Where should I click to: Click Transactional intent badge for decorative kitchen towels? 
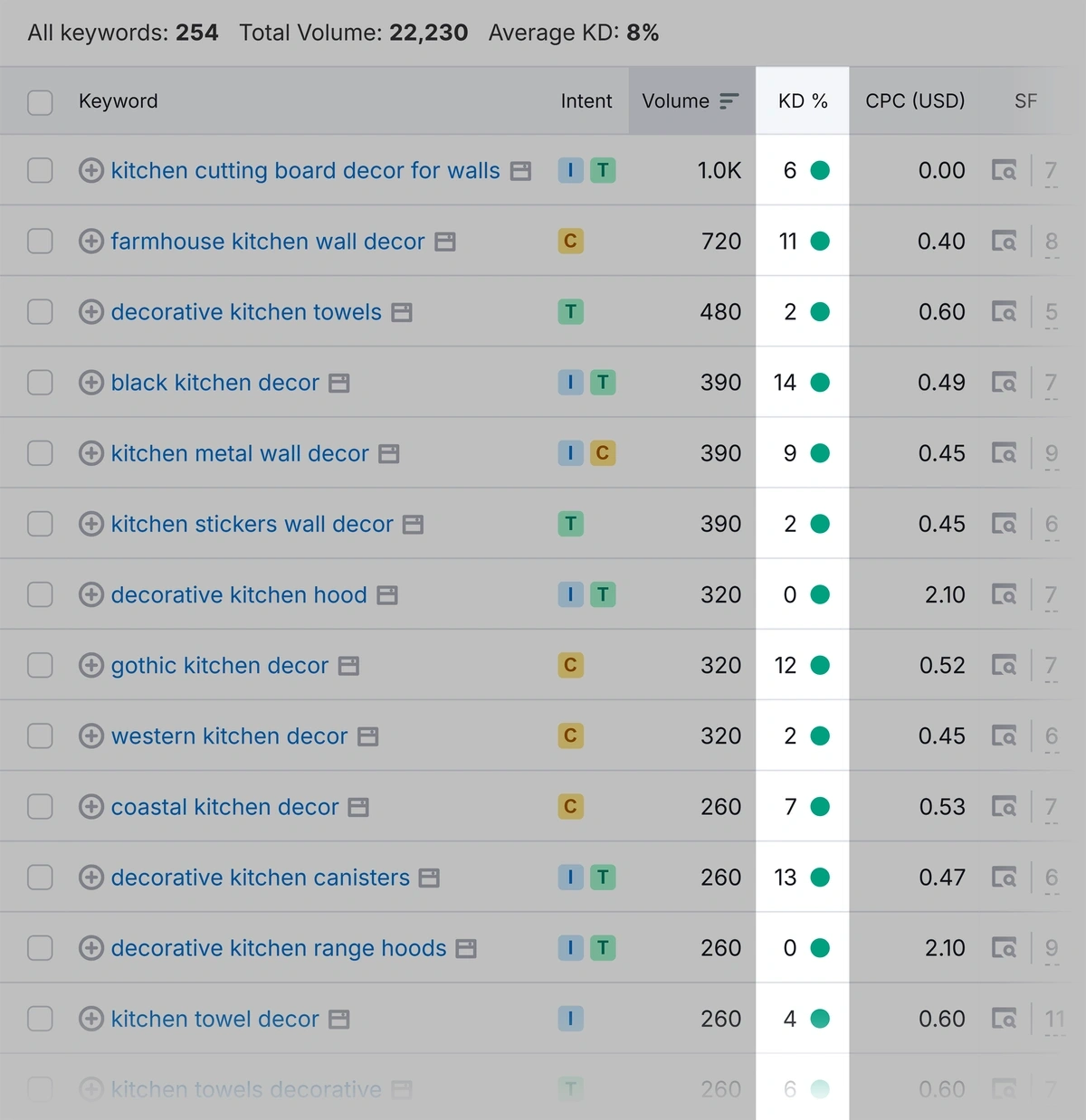click(570, 312)
